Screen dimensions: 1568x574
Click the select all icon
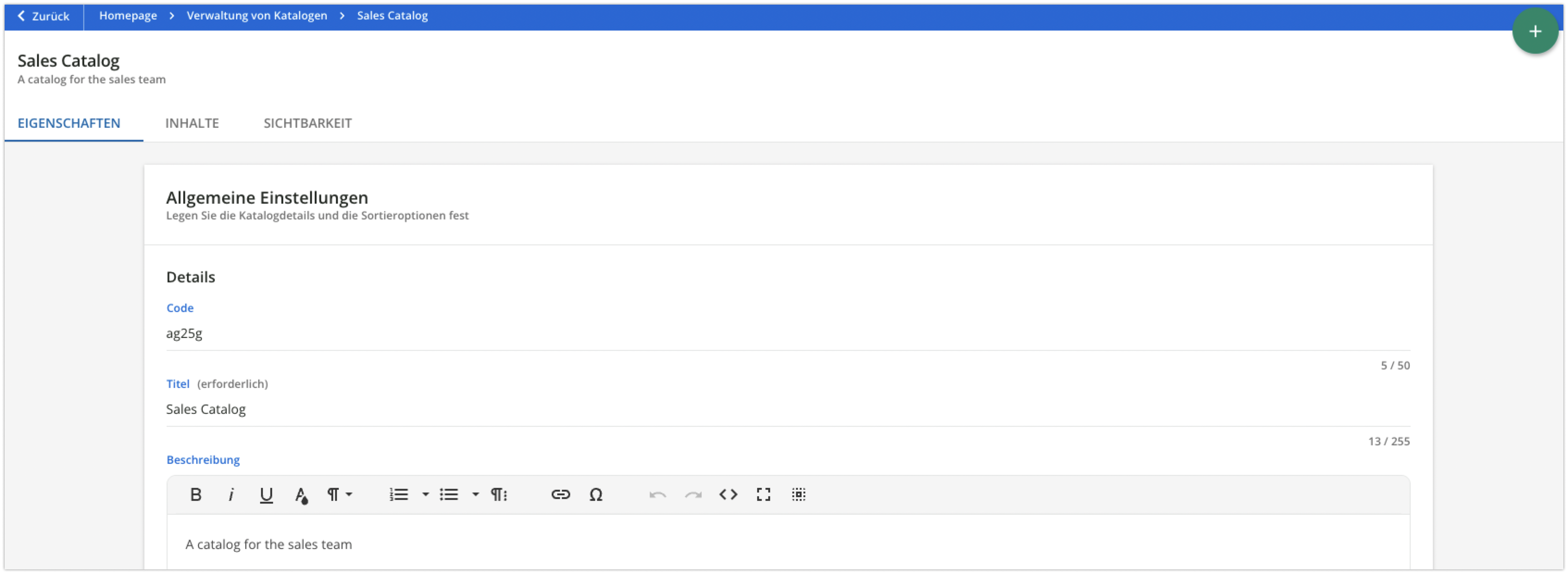(x=799, y=494)
